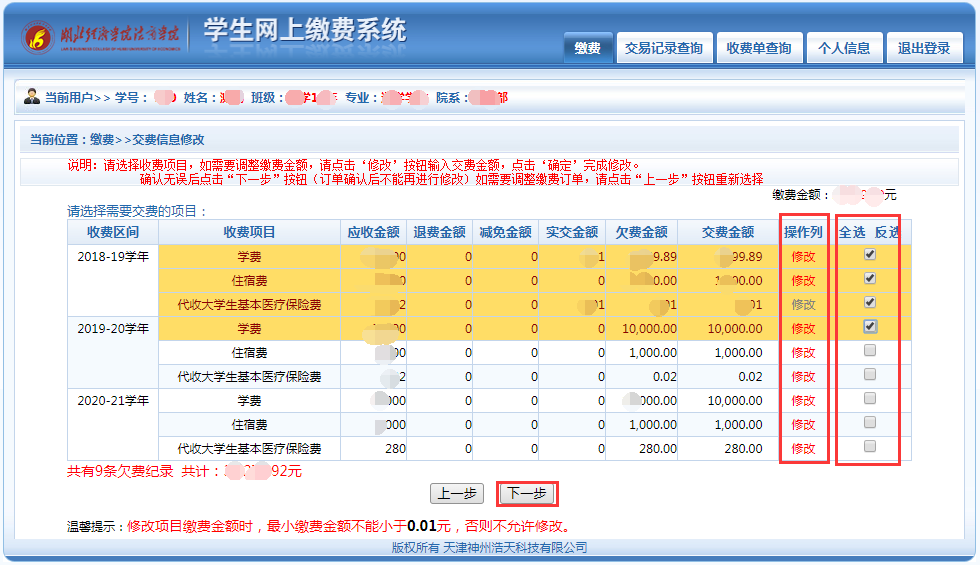Click 修改 for 2018-19学年 医疗保险费

pos(803,304)
